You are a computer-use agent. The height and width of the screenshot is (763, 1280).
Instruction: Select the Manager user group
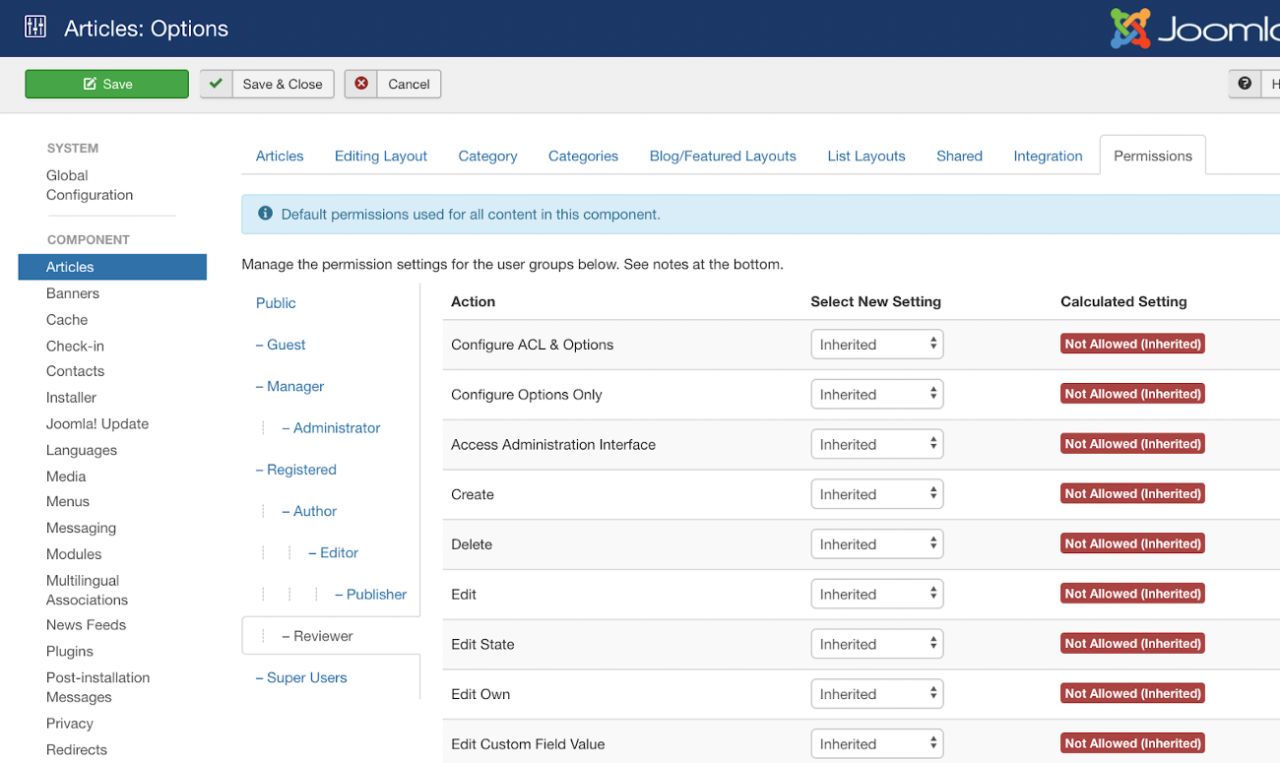[x=290, y=386]
